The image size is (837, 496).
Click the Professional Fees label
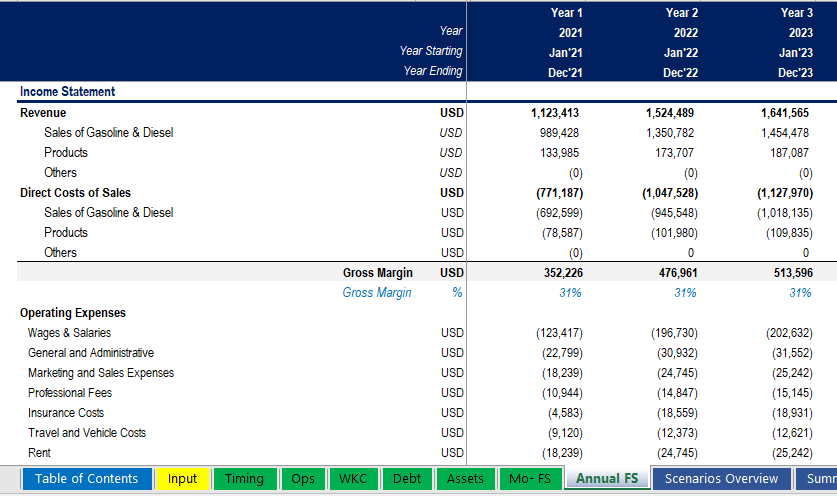point(70,393)
